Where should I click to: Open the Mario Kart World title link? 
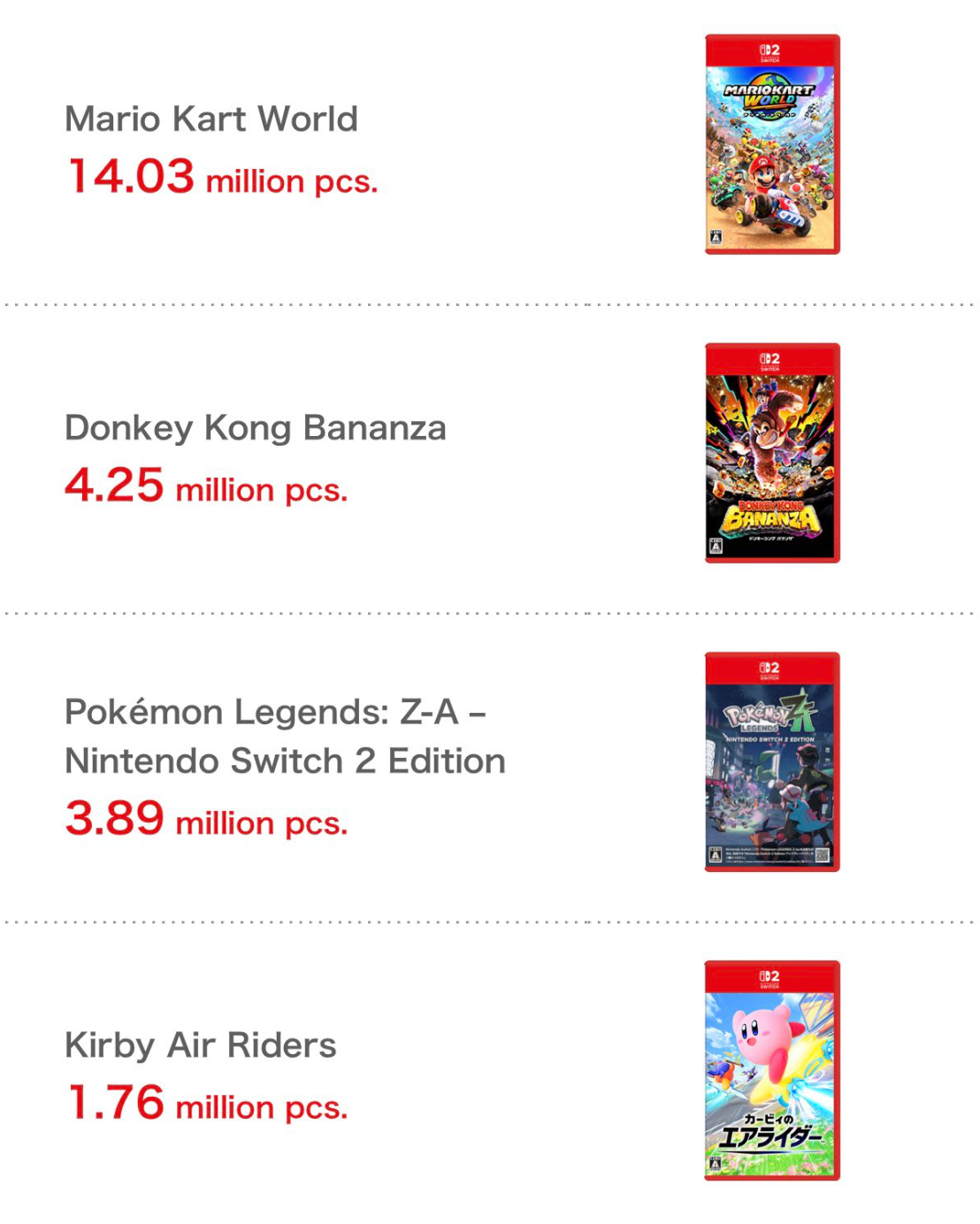(x=211, y=119)
